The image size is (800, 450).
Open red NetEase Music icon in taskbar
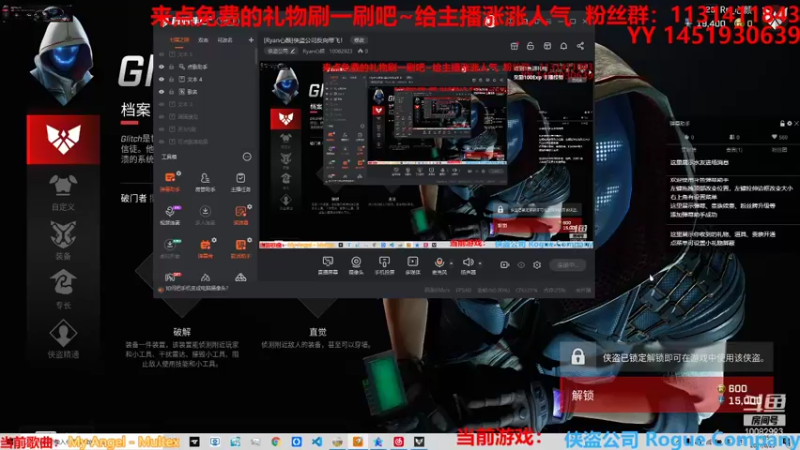pyautogui.click(x=398, y=441)
